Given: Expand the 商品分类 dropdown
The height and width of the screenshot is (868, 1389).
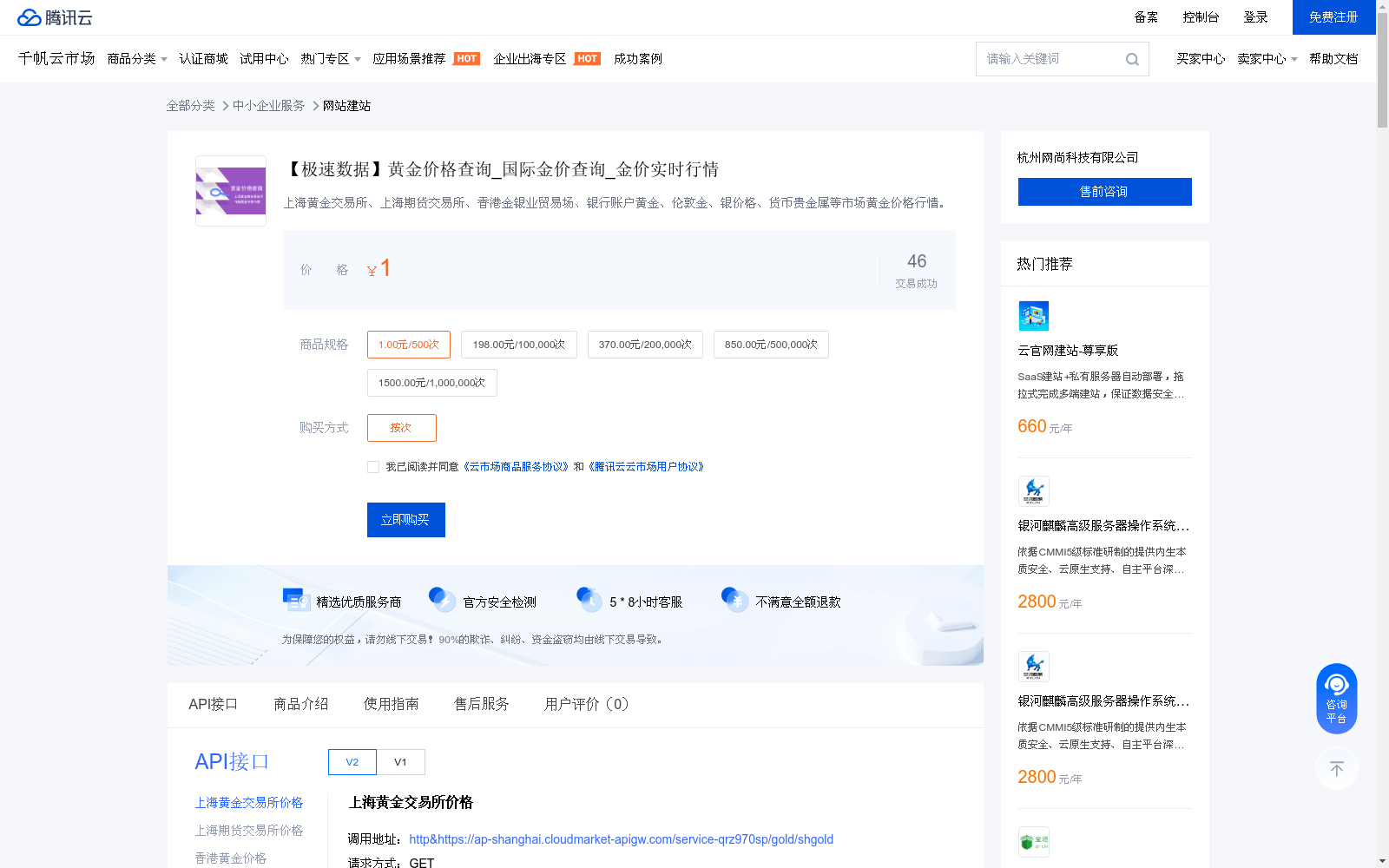Looking at the screenshot, I should click(137, 59).
